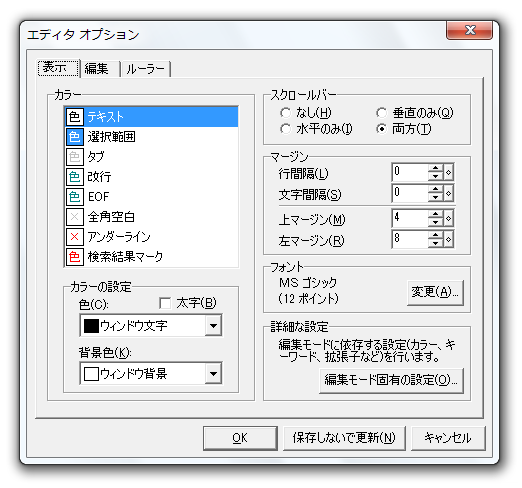Select the なし(H) scrollbar radio button
Screen dimensions: 522x488
coord(285,113)
